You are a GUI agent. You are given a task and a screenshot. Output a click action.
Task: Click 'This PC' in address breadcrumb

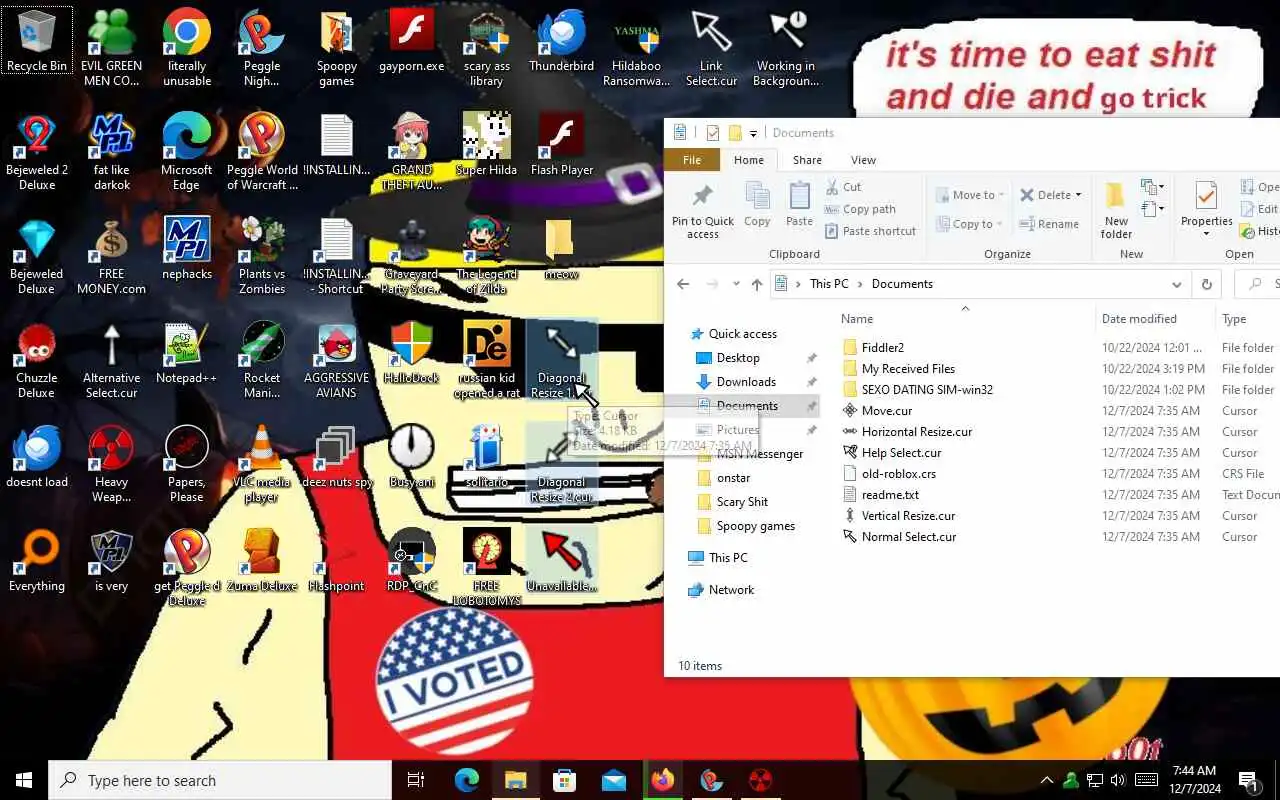[x=829, y=284]
